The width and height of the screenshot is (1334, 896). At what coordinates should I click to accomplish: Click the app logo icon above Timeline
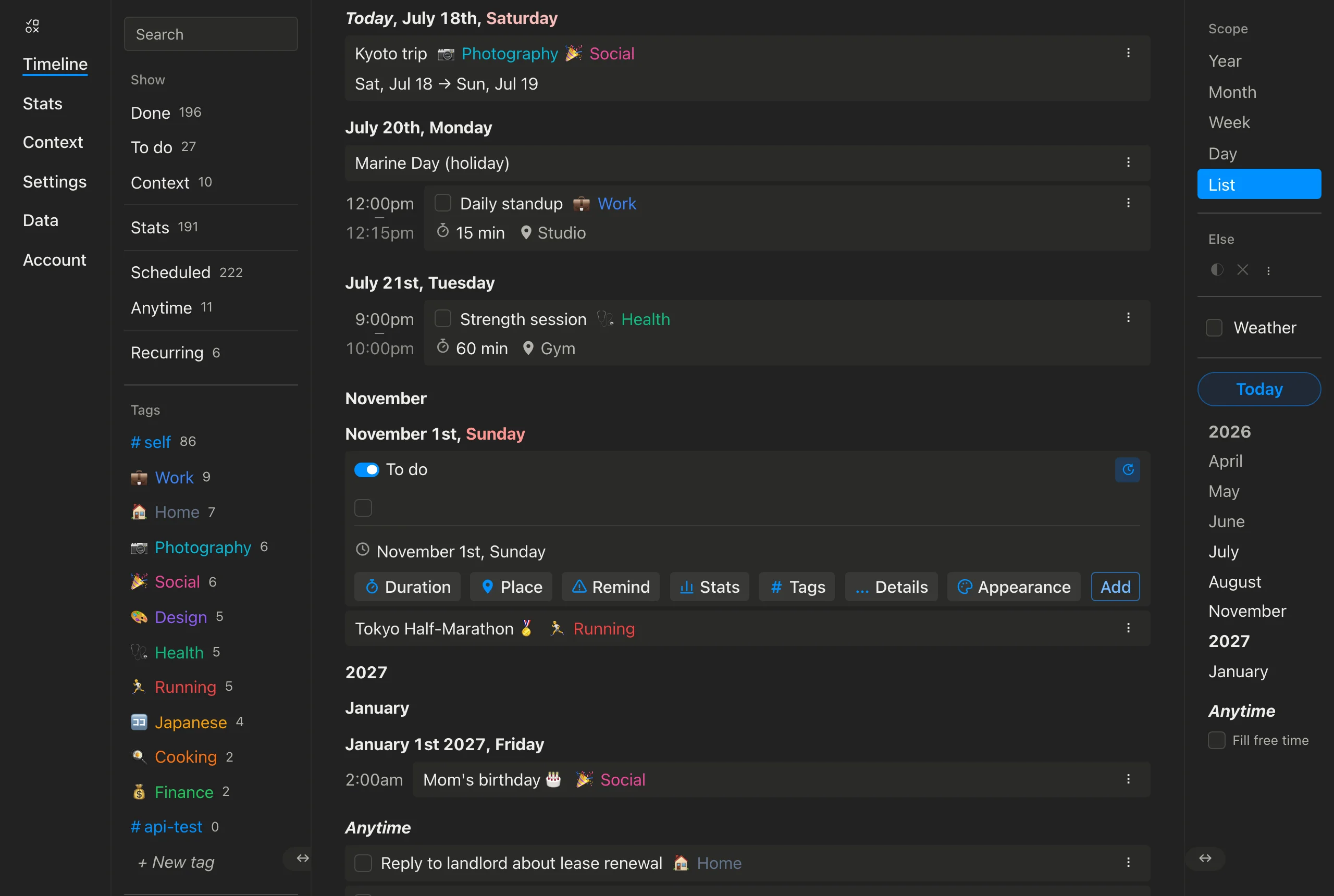(x=32, y=26)
